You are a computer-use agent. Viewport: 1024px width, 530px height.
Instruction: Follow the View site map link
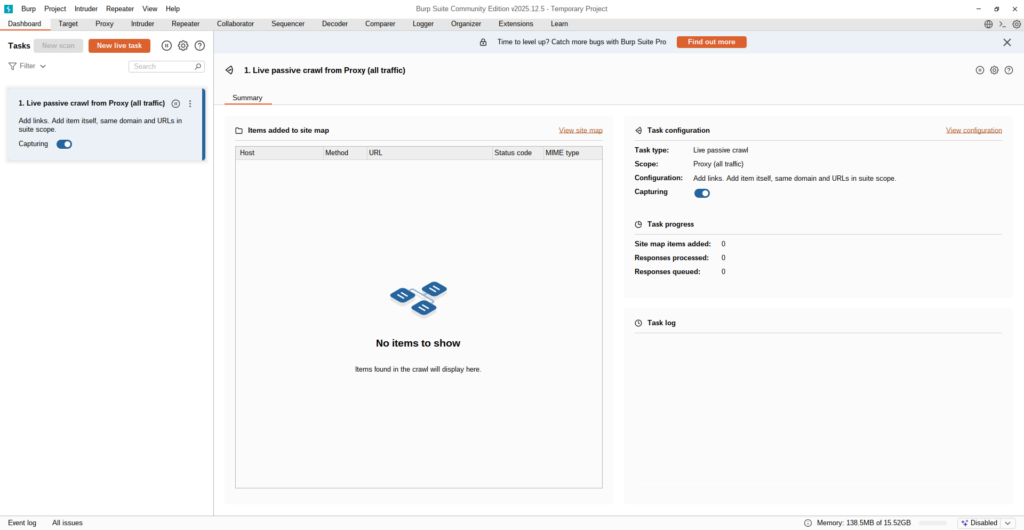580,130
